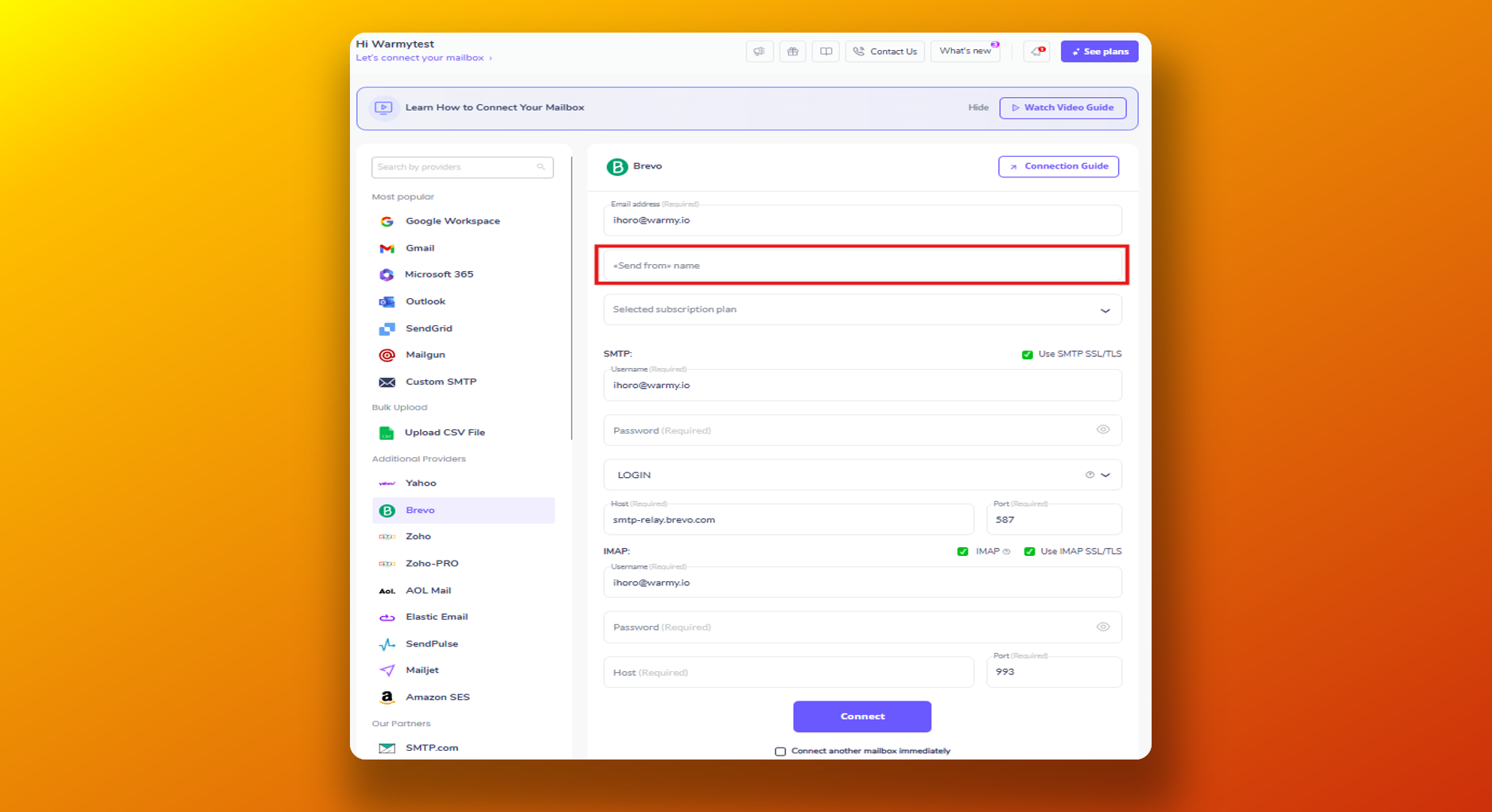Choose Upload CSV File option
The image size is (1492, 812).
(x=463, y=433)
